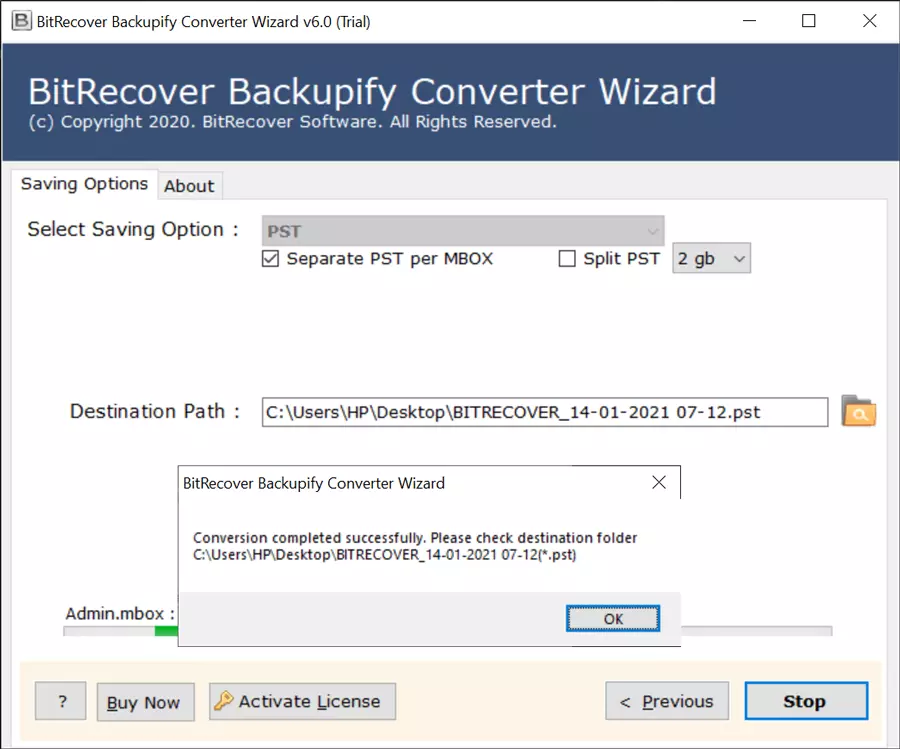Click the dialog title BitRecover Backupify Converter Wizard
900x749 pixels.
[313, 483]
